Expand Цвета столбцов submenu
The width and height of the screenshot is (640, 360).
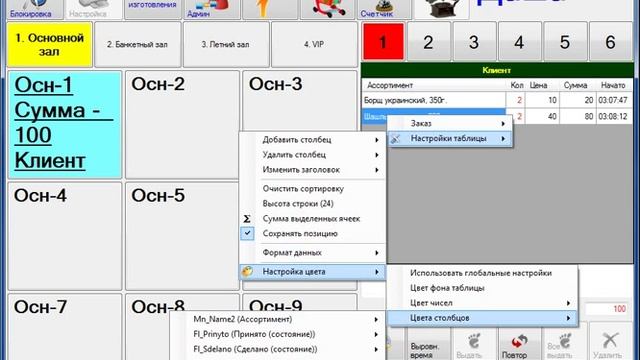[x=482, y=318]
